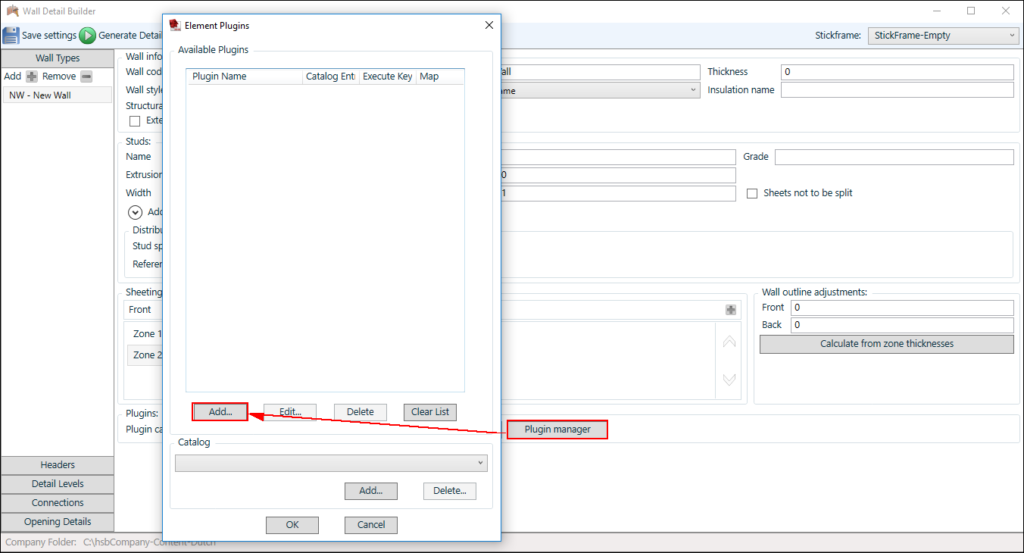Select NW - New Wall in list
Viewport: 1024px width, 553px height.
(x=57, y=95)
